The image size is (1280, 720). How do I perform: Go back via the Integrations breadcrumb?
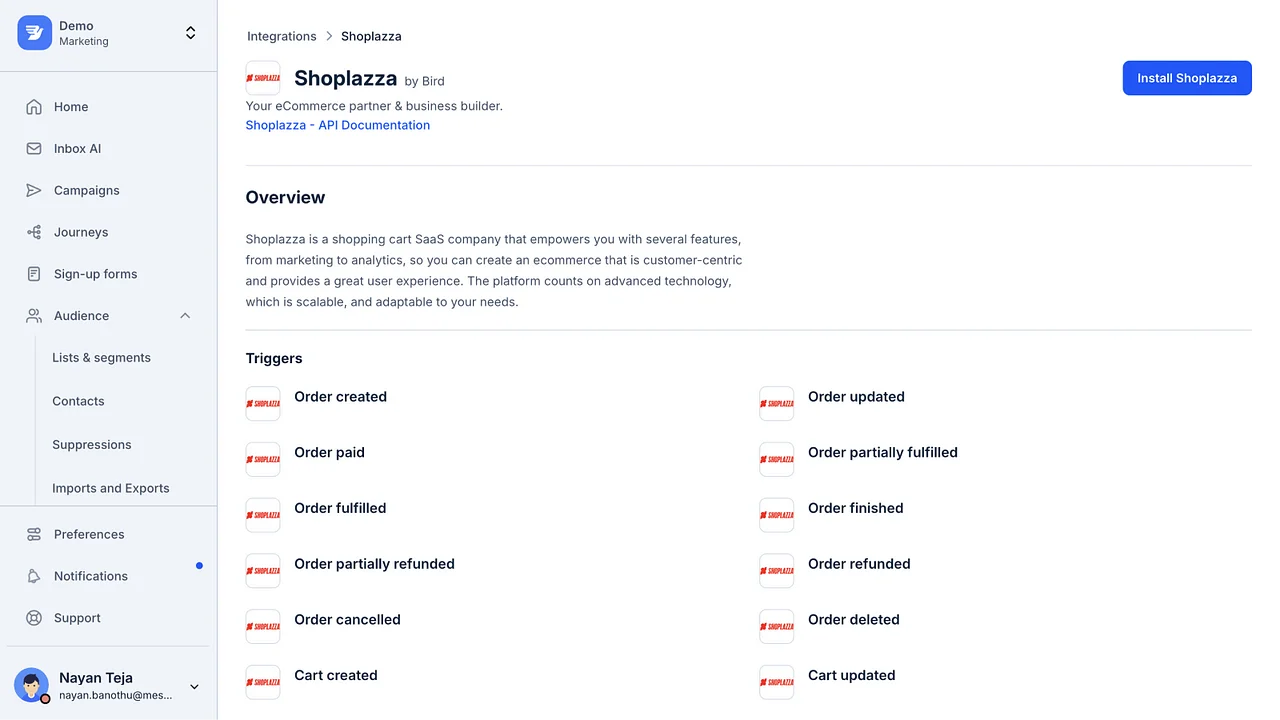pyautogui.click(x=281, y=36)
